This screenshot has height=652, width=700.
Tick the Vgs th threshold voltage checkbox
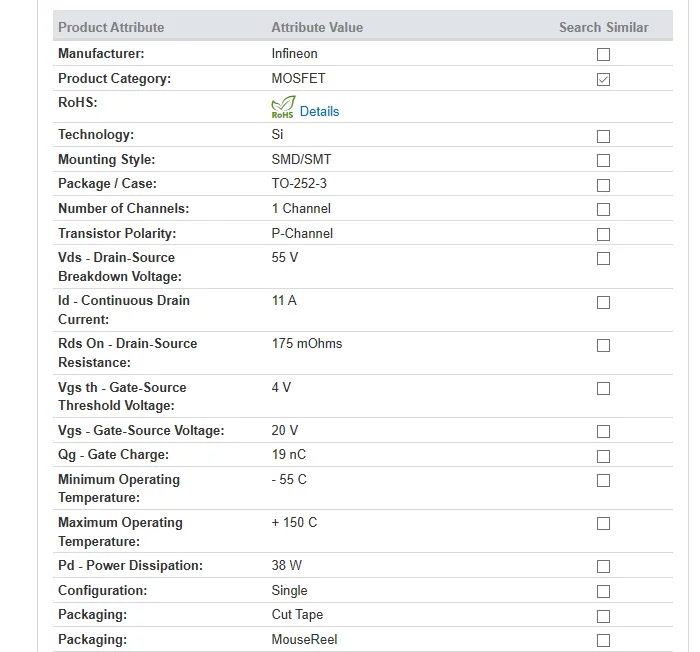click(x=603, y=389)
